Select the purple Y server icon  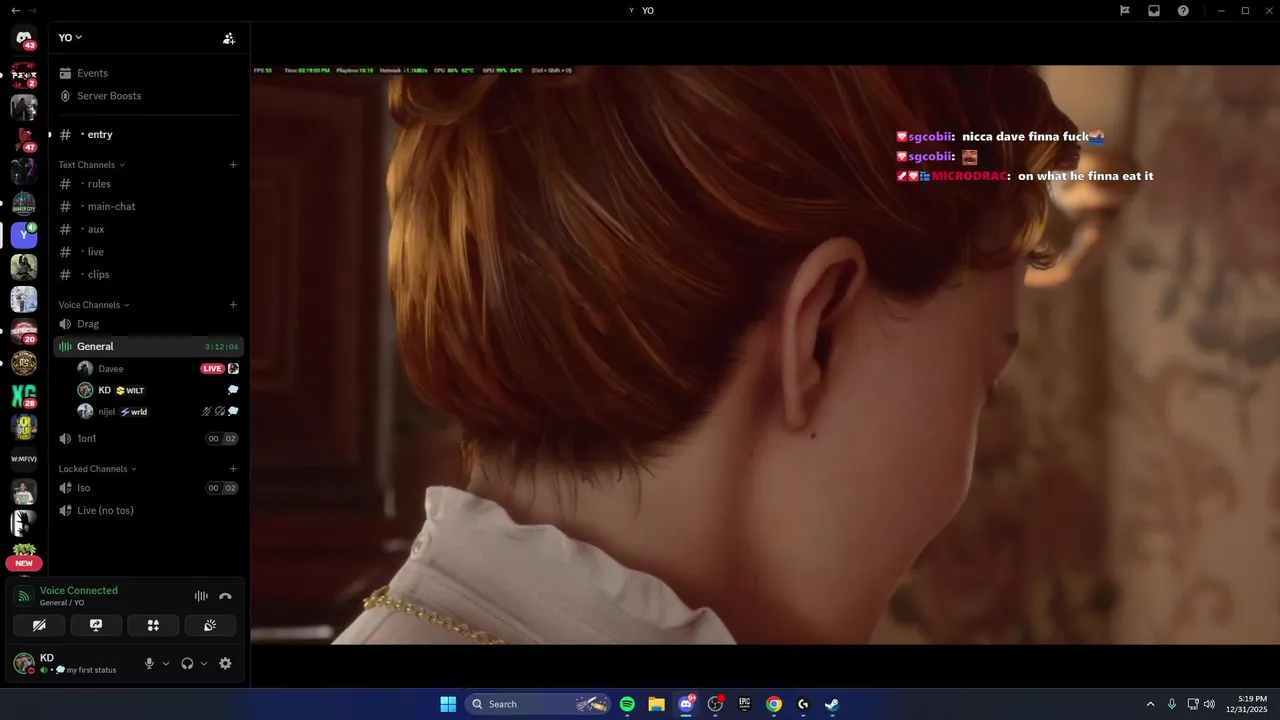24,235
